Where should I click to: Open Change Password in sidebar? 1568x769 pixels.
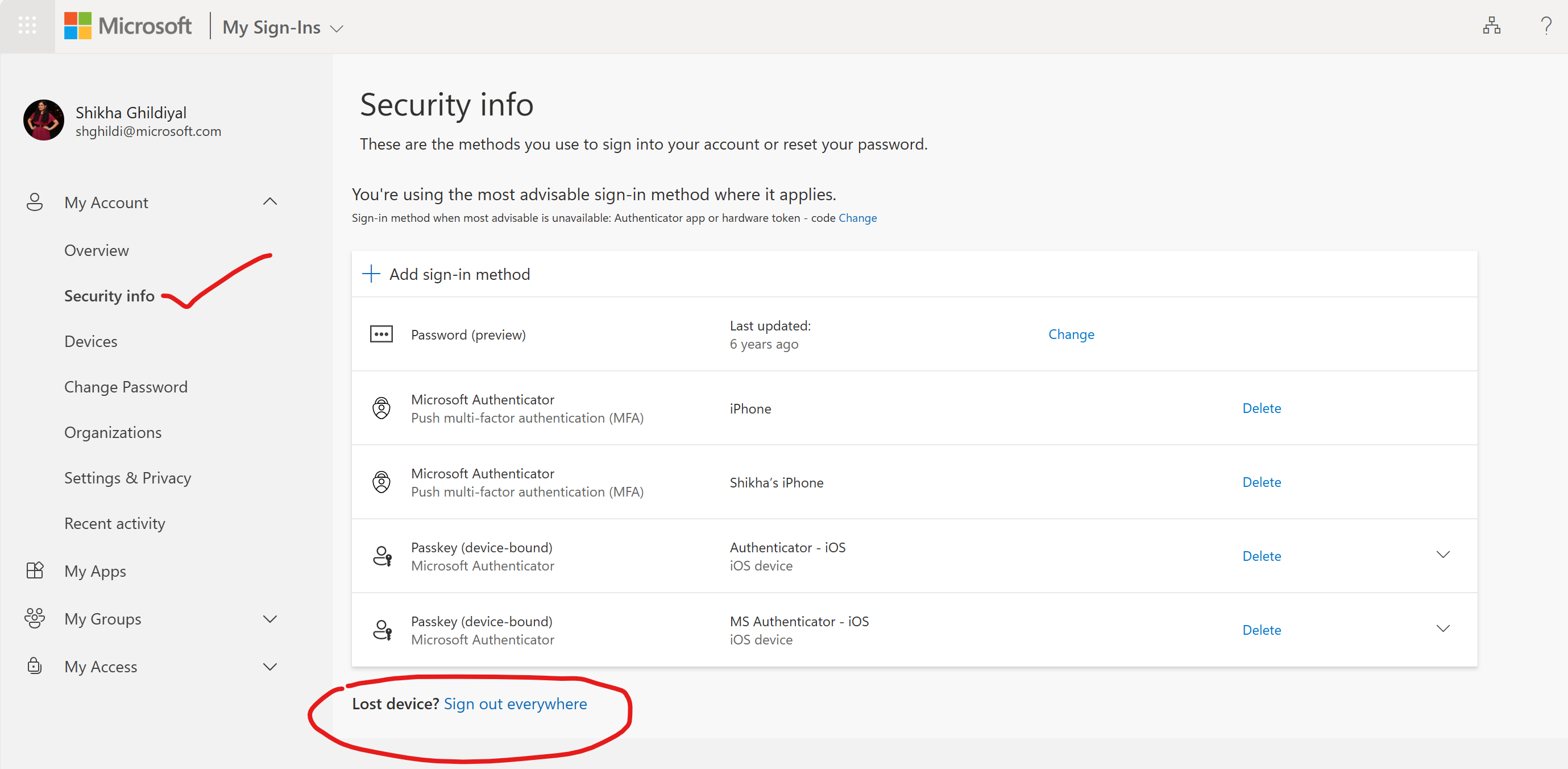coord(126,387)
